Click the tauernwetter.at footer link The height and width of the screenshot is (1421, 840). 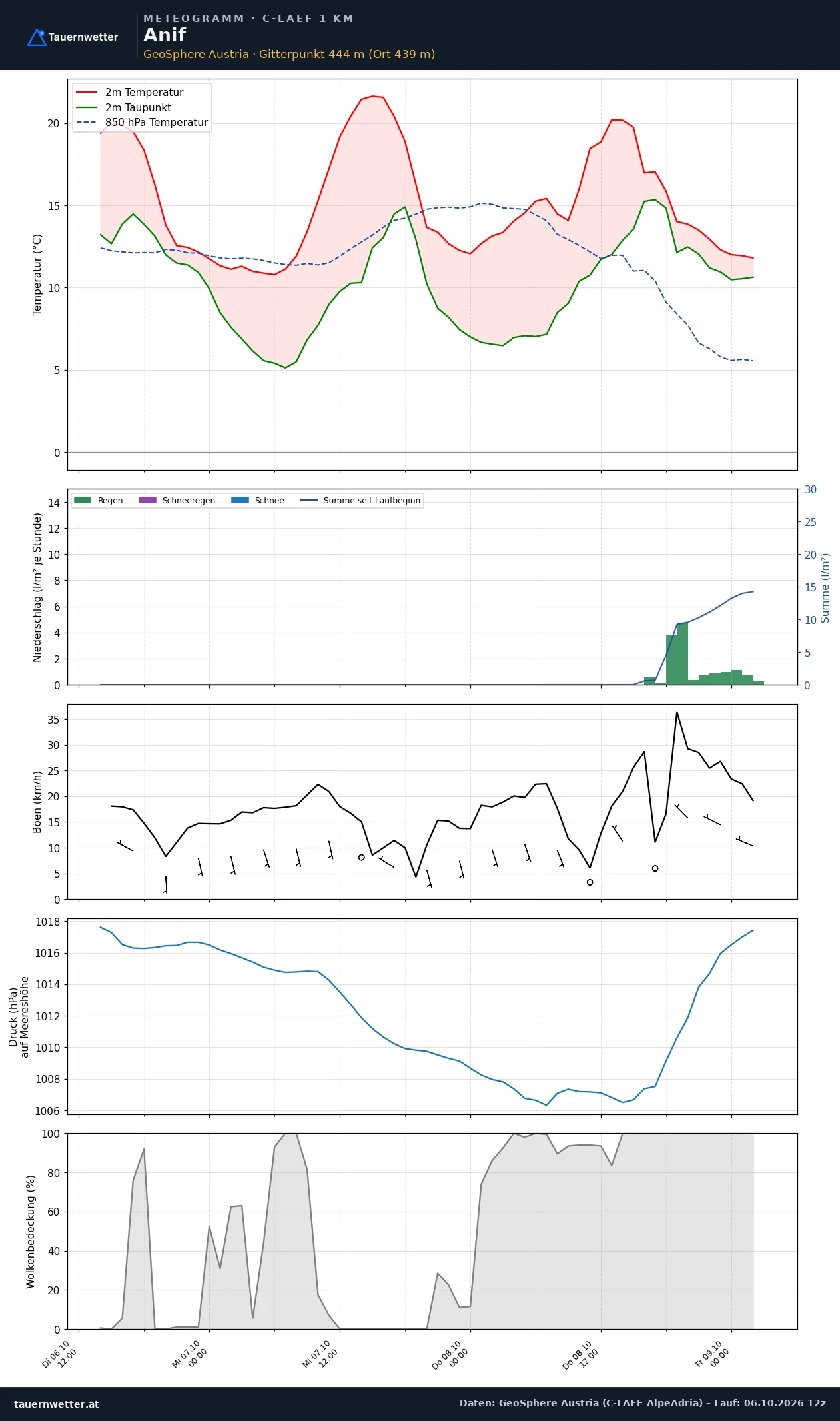[56, 1404]
